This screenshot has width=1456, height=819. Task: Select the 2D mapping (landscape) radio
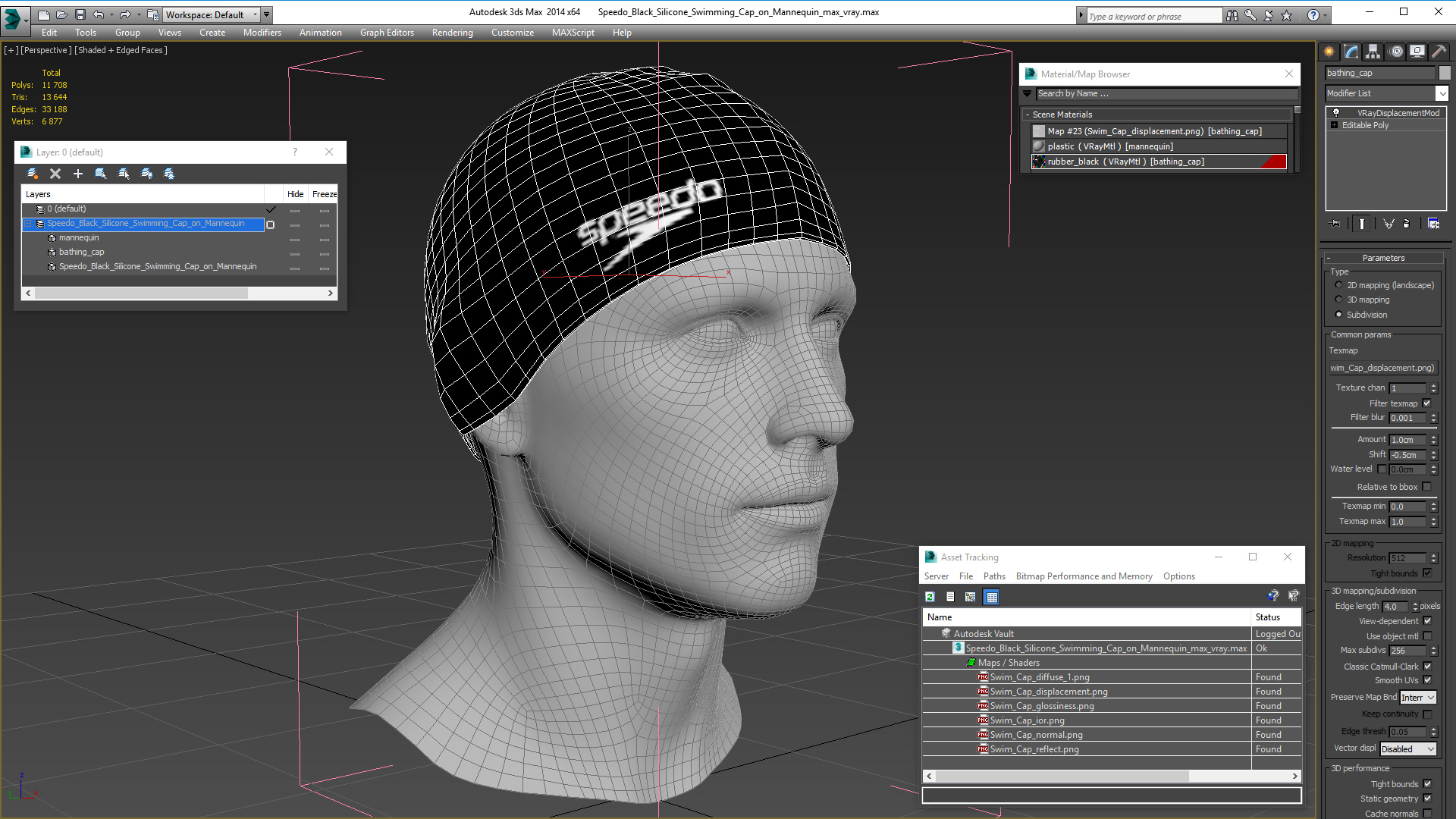click(1338, 285)
